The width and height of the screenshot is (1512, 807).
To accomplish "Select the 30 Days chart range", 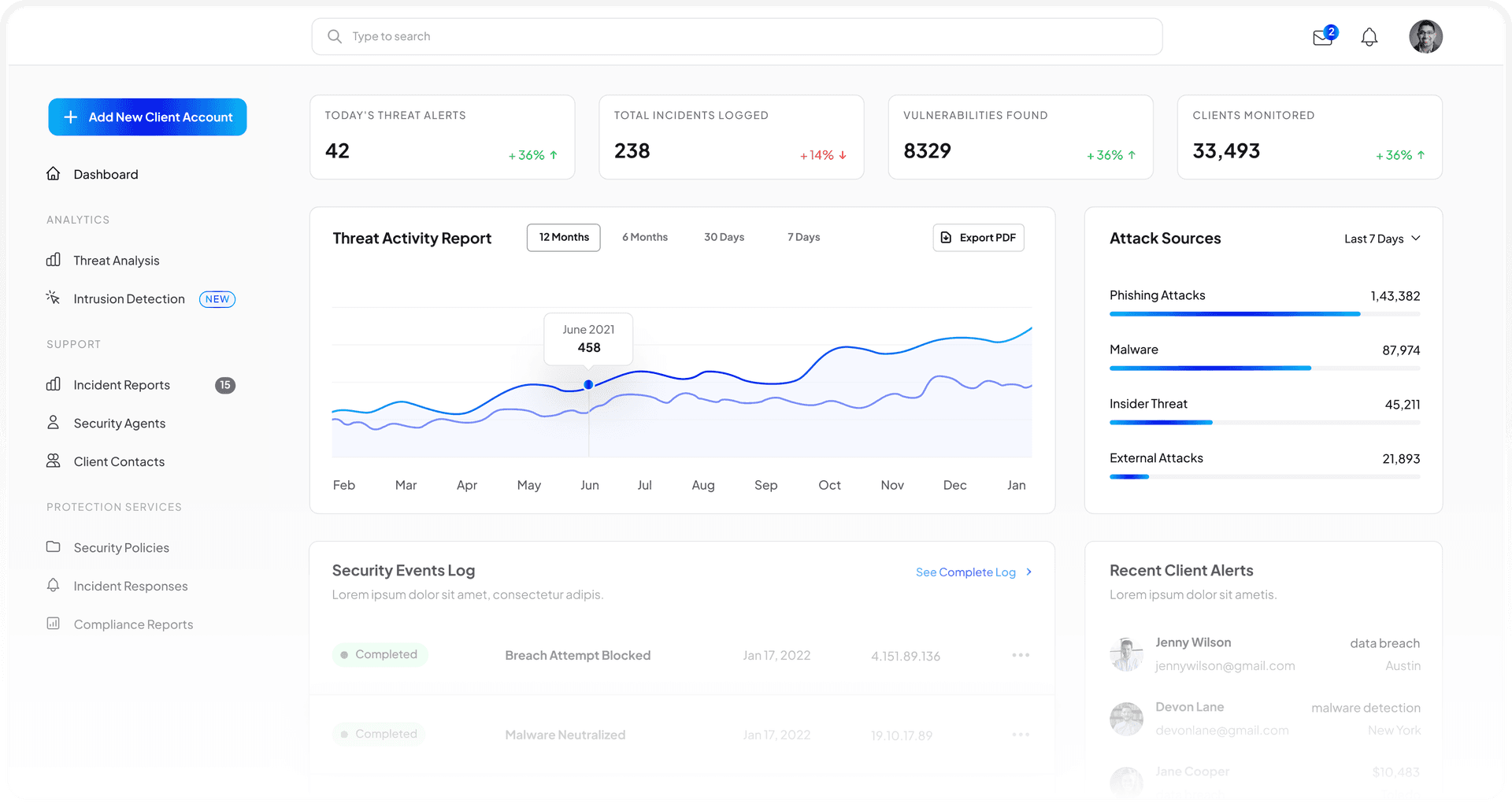I will (723, 237).
